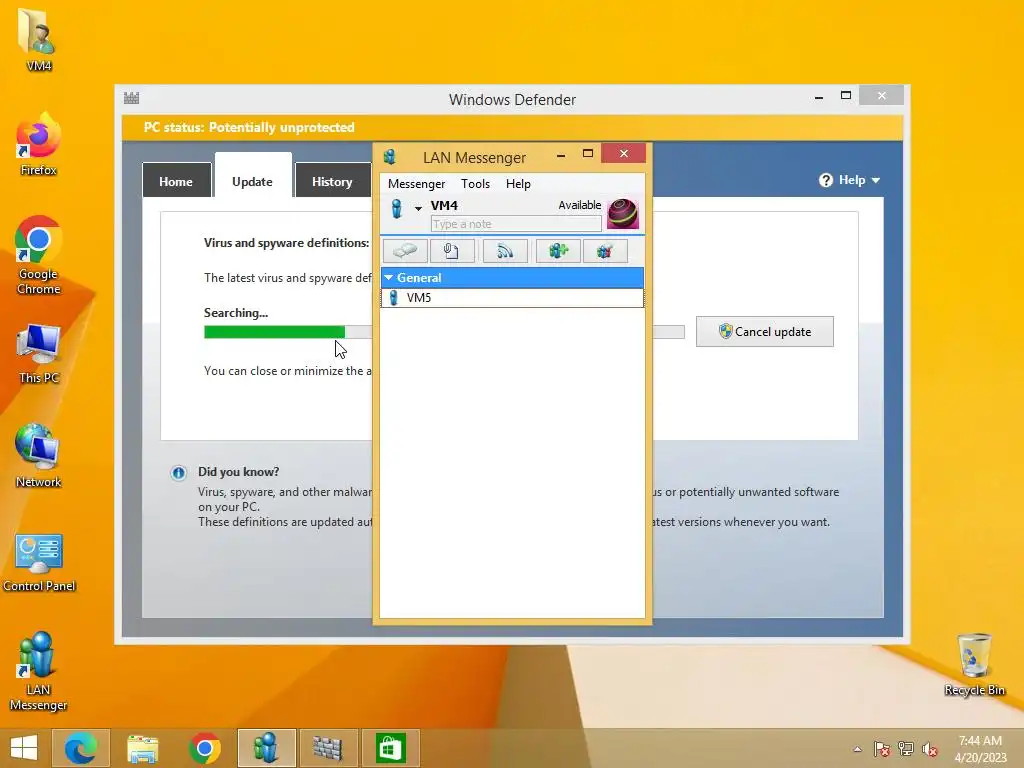Maximize the Windows Defender window
1024x768 pixels.
[x=846, y=95]
